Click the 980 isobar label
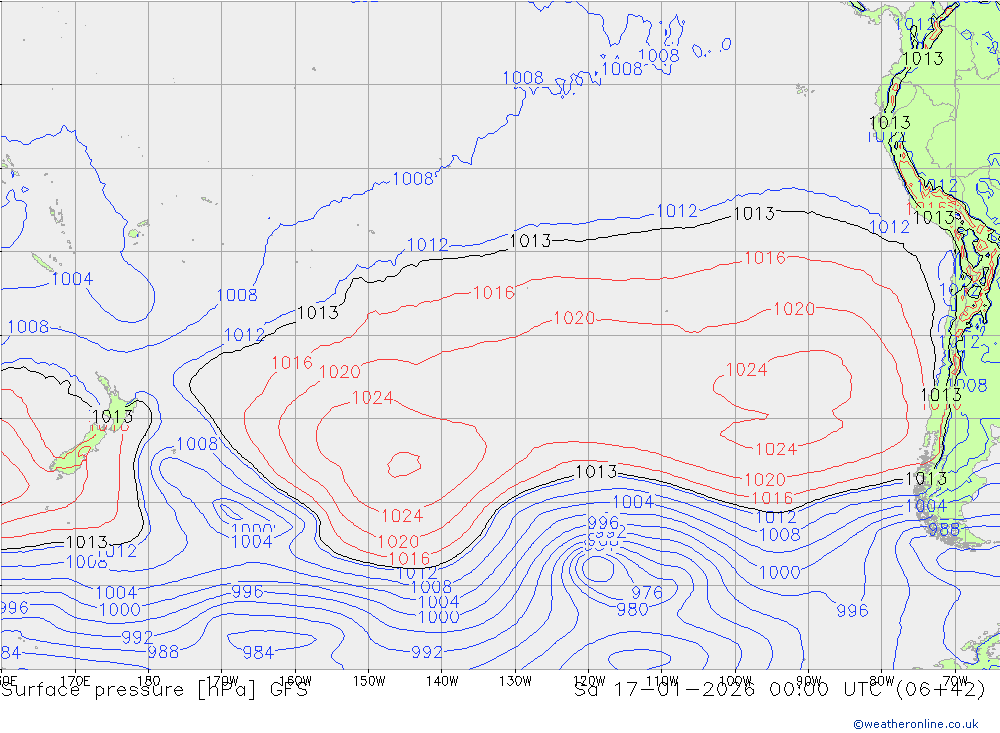 coord(632,610)
